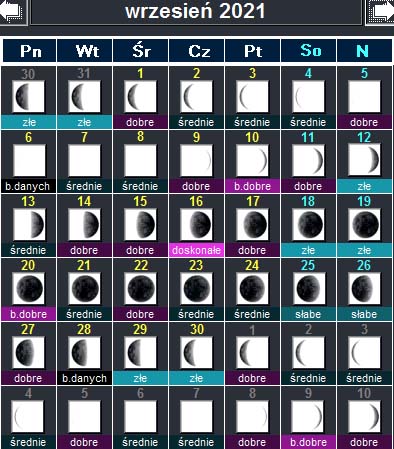
Task: Open moon phase icon for September 15
Action: [x=140, y=225]
